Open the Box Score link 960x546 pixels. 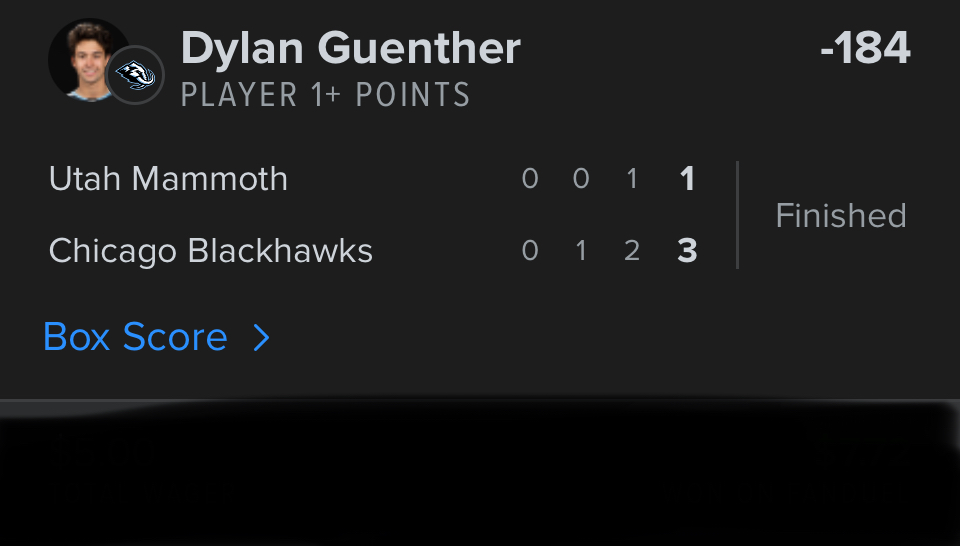click(136, 338)
